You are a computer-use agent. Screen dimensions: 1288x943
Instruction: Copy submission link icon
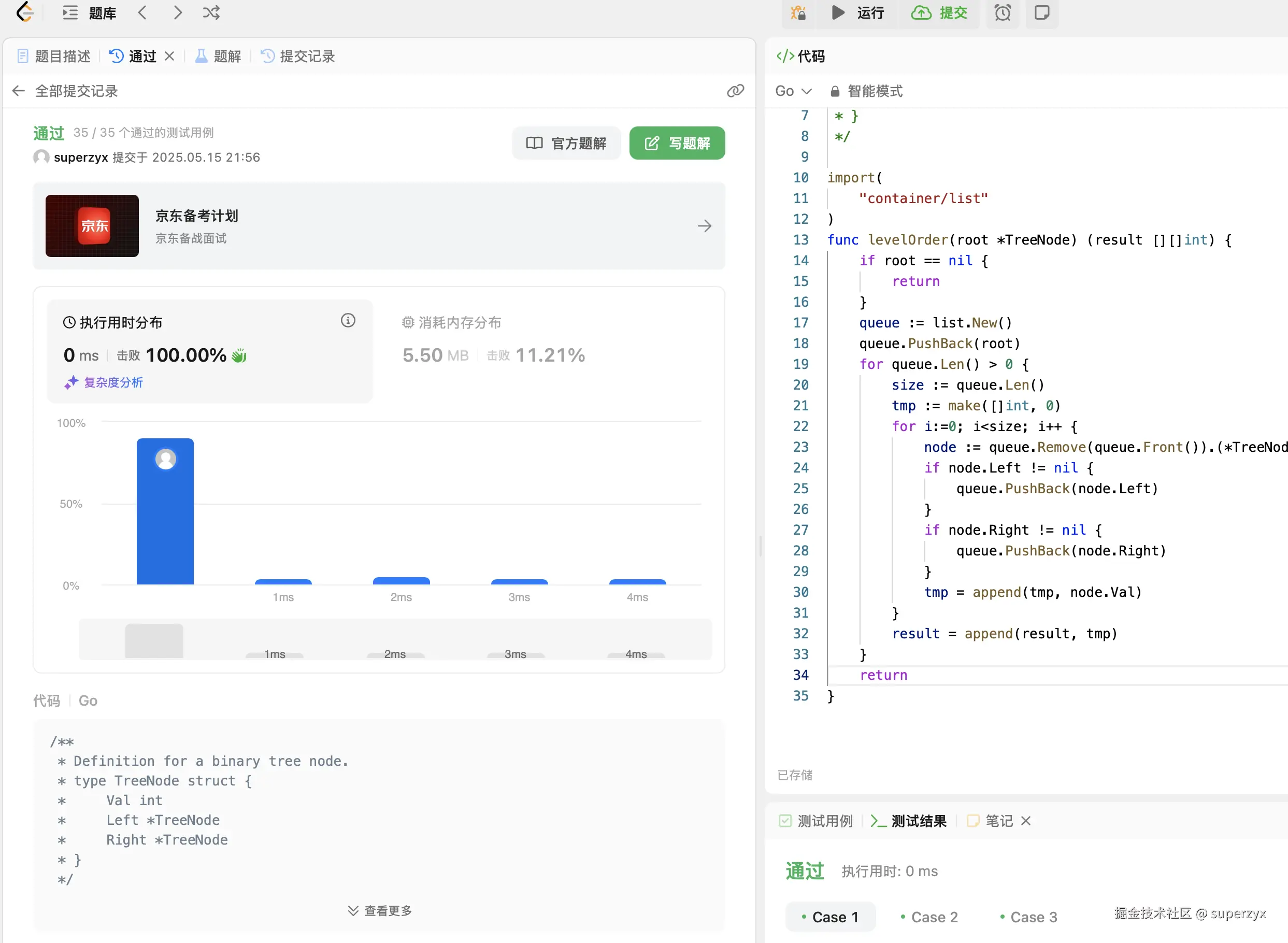[x=735, y=91]
